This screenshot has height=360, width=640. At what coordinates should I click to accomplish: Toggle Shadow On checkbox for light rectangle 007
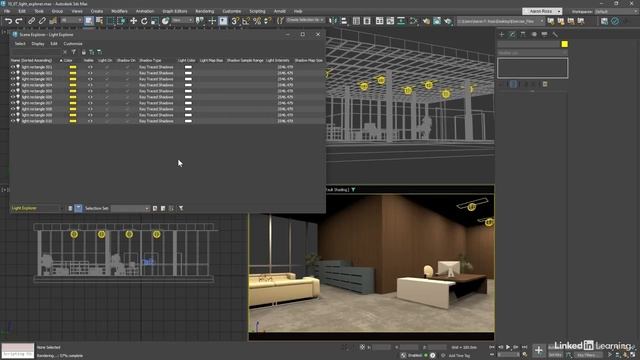point(127,103)
